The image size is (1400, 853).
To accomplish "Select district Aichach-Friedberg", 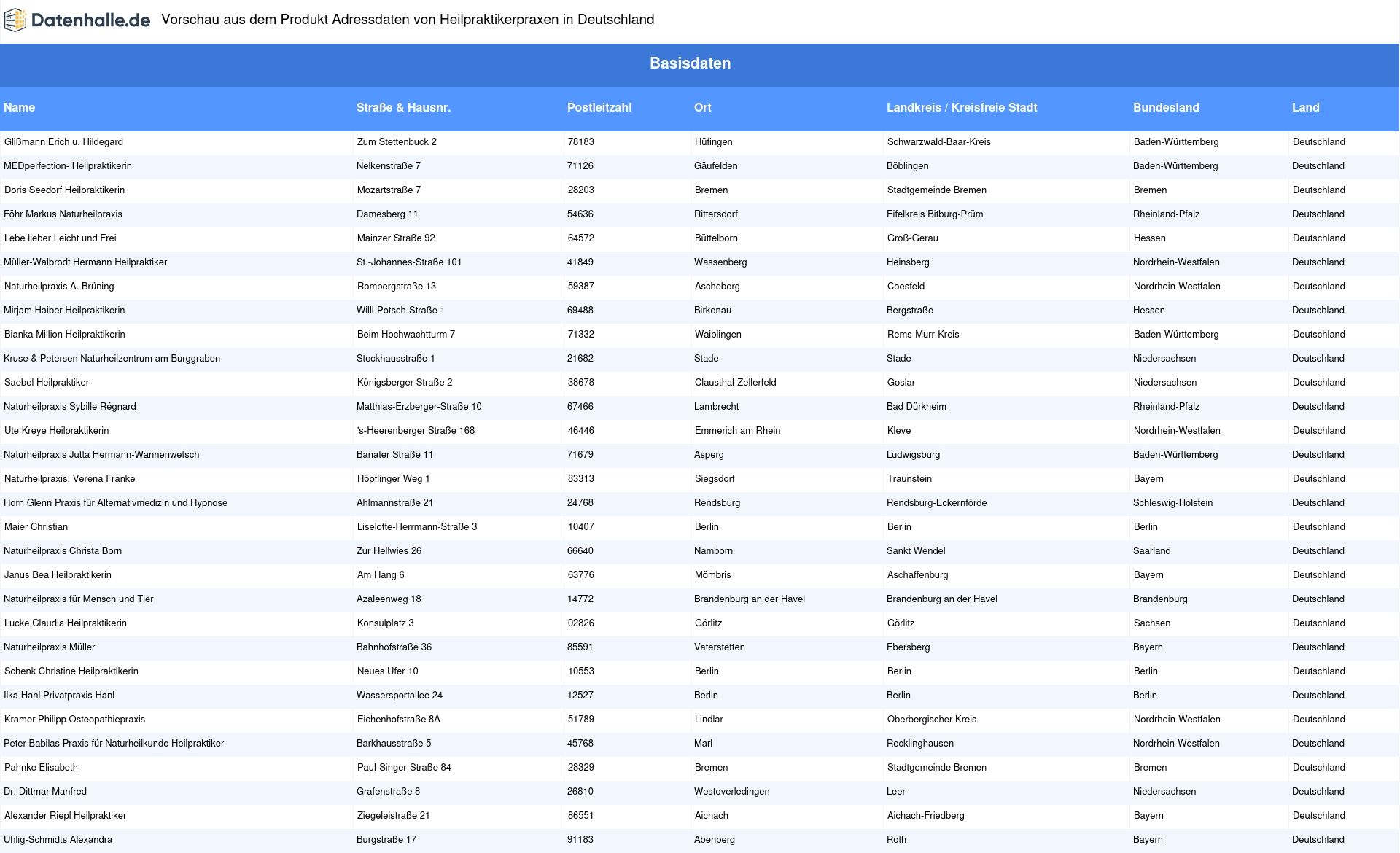I will pyautogui.click(x=926, y=816).
